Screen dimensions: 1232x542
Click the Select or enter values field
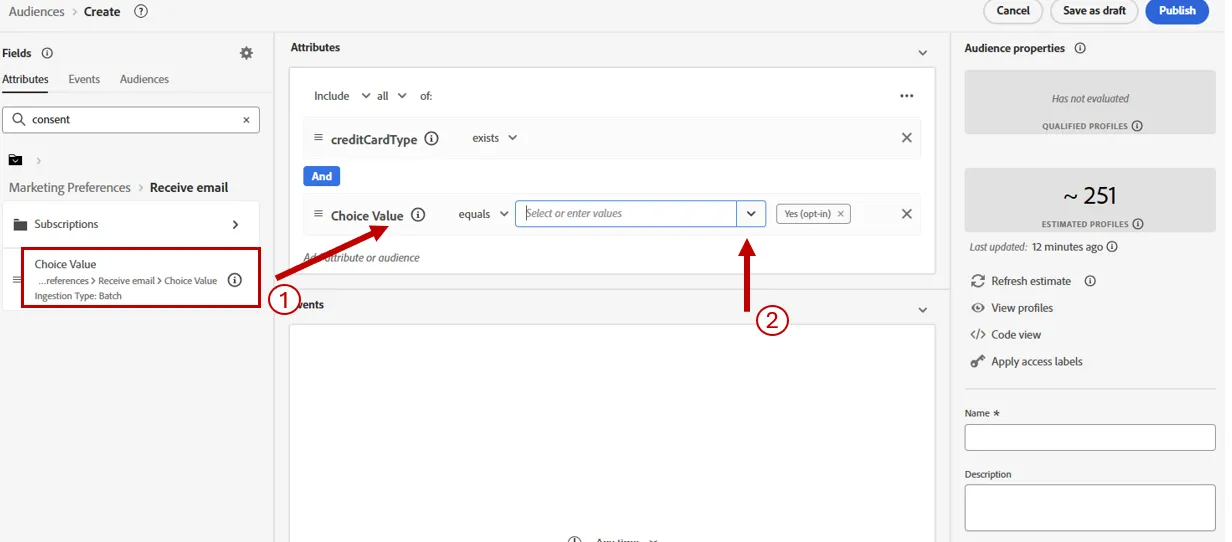(627, 214)
